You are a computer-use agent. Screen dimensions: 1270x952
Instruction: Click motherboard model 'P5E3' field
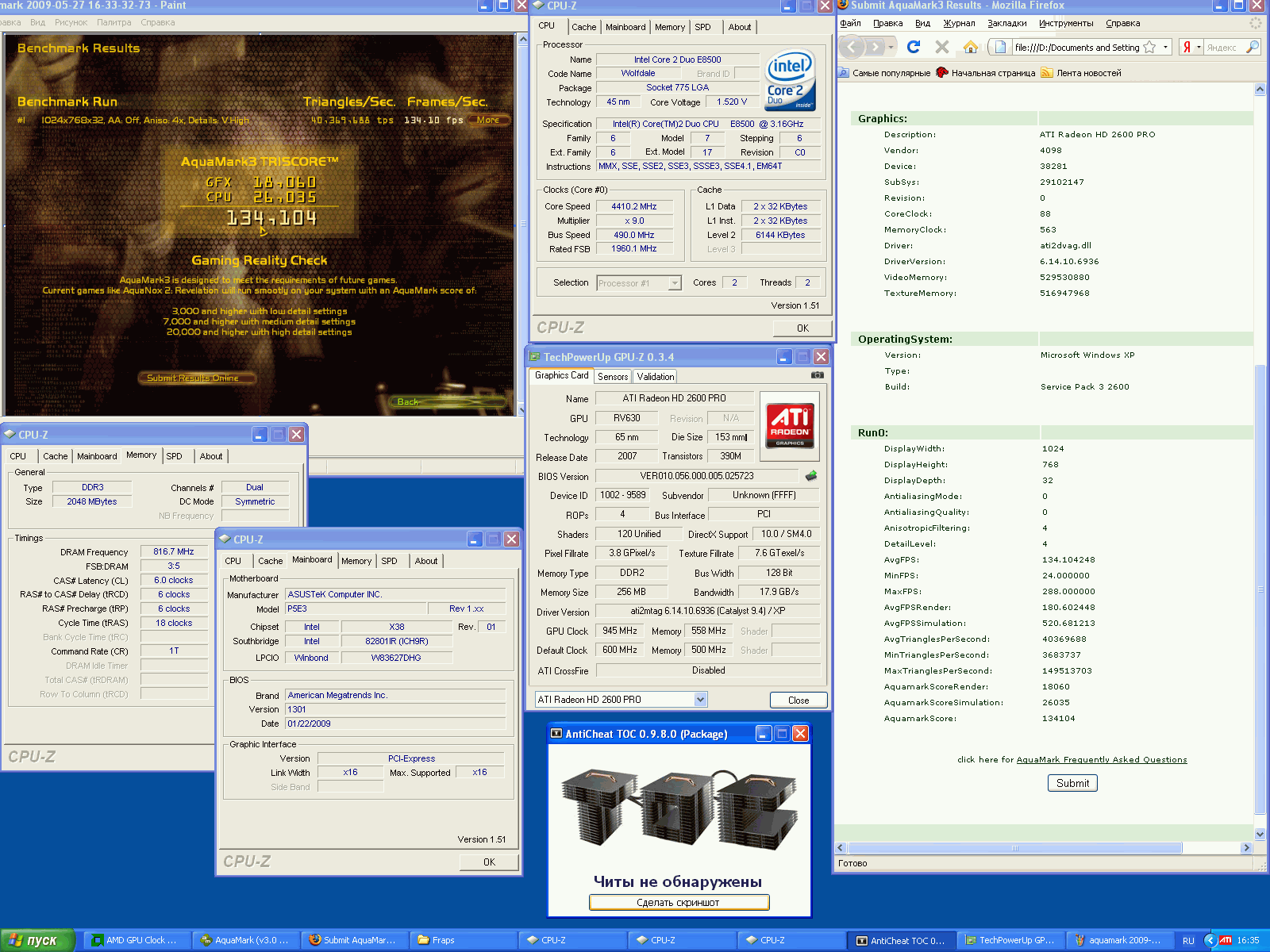pos(355,609)
